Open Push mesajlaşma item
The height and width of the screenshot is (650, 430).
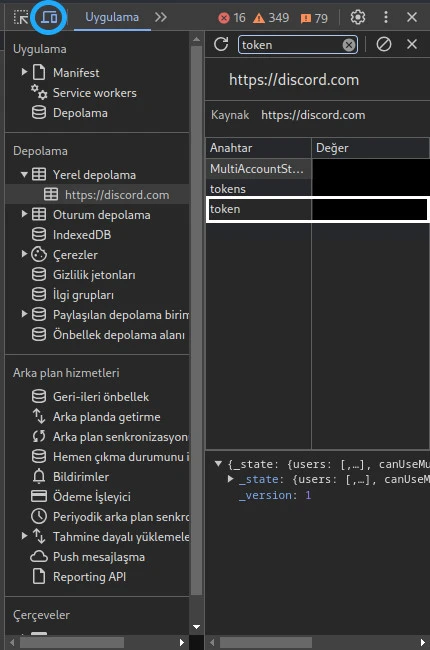[x=99, y=557]
